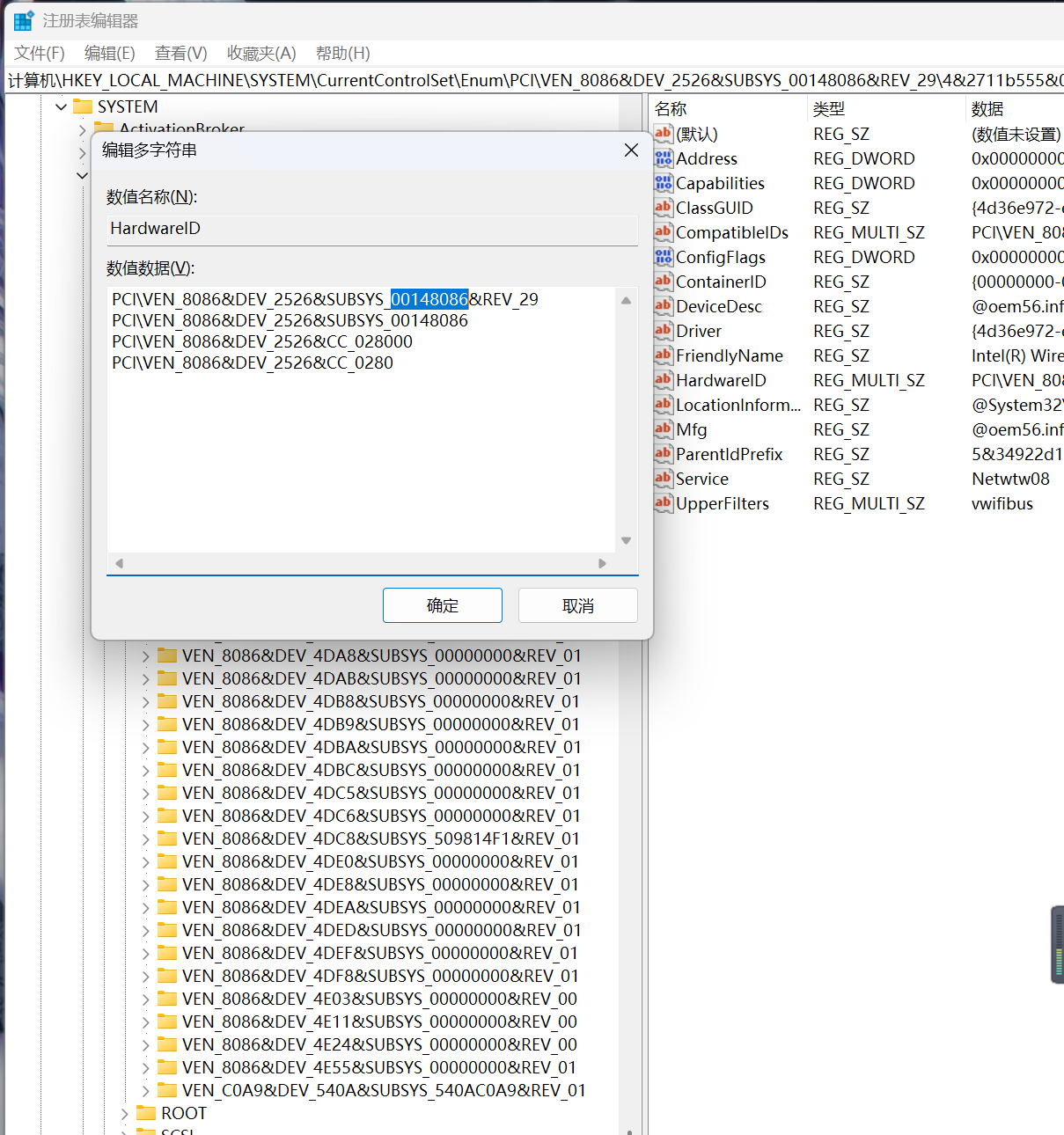This screenshot has height=1135, width=1064.
Task: Click the SYSTEM folder icon in tree
Action: pos(83,106)
